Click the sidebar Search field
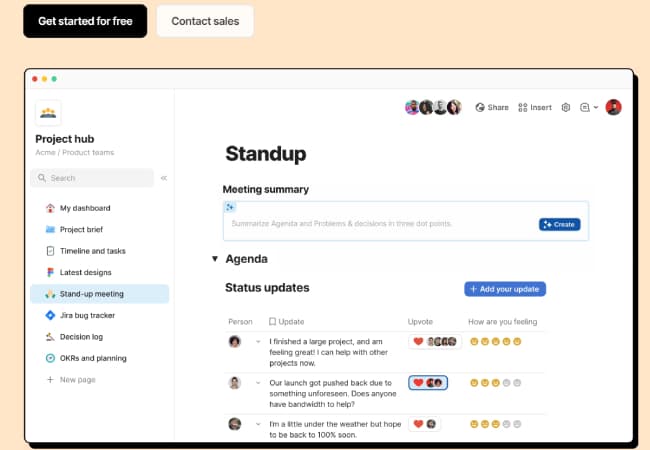 (x=94, y=178)
